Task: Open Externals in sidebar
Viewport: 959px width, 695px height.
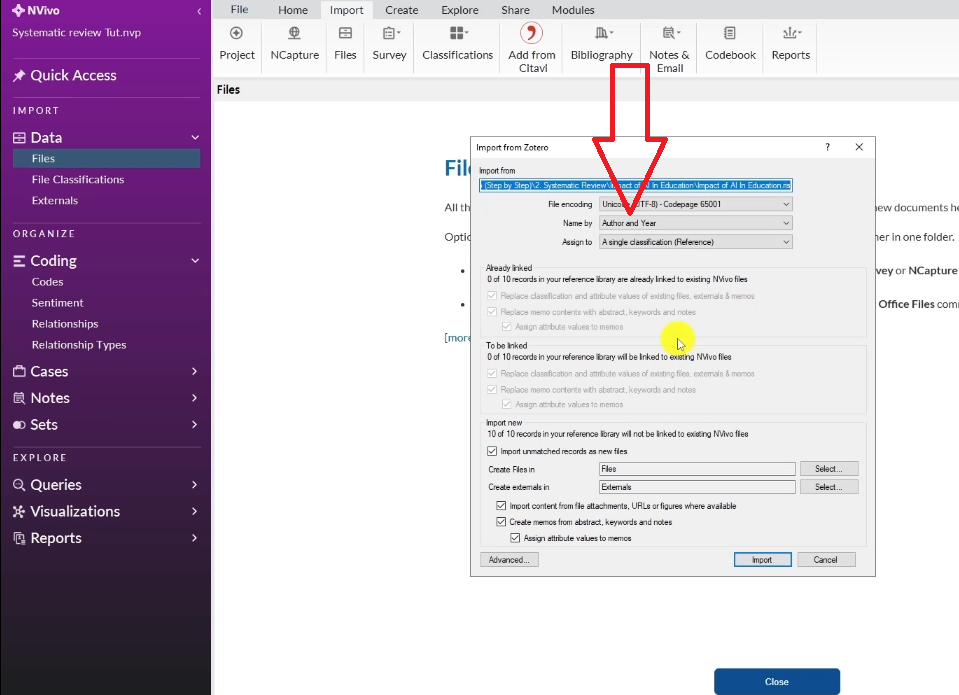Action: 54,201
